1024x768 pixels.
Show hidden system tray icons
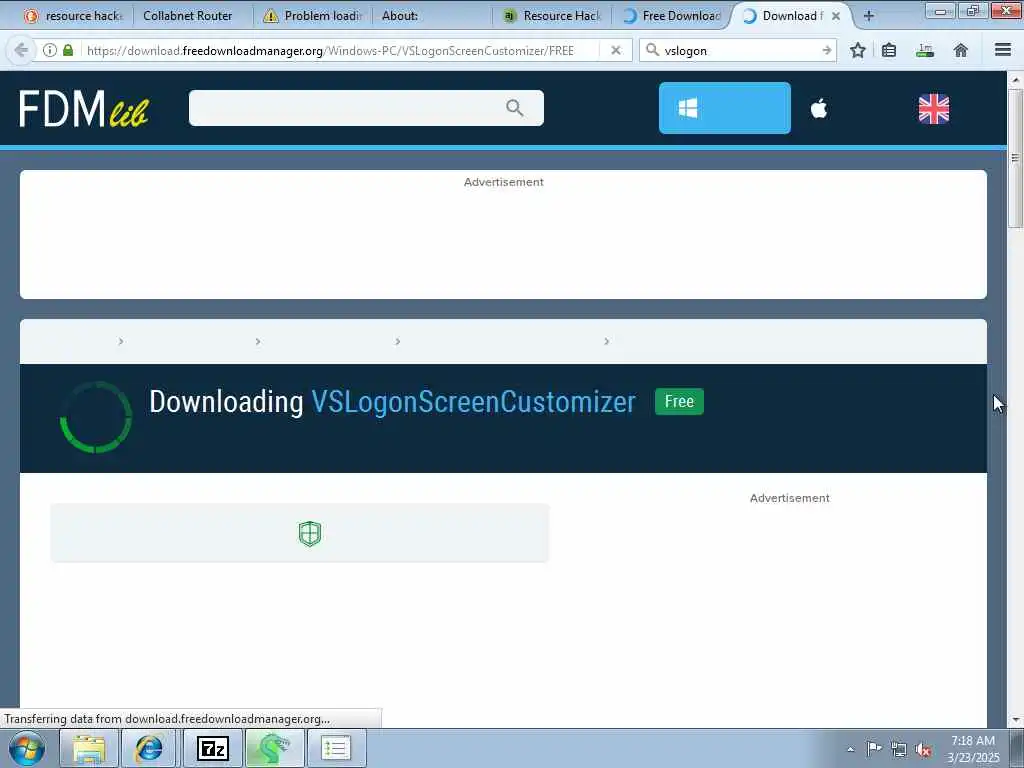850,749
